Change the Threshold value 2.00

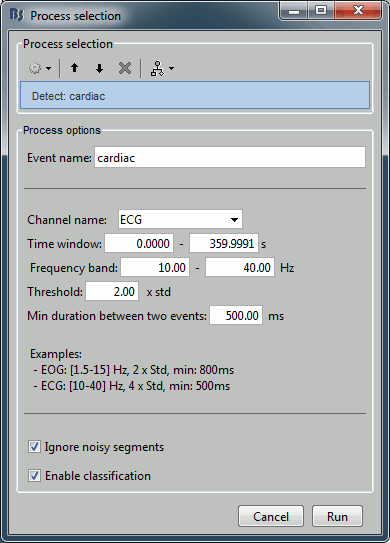point(112,291)
